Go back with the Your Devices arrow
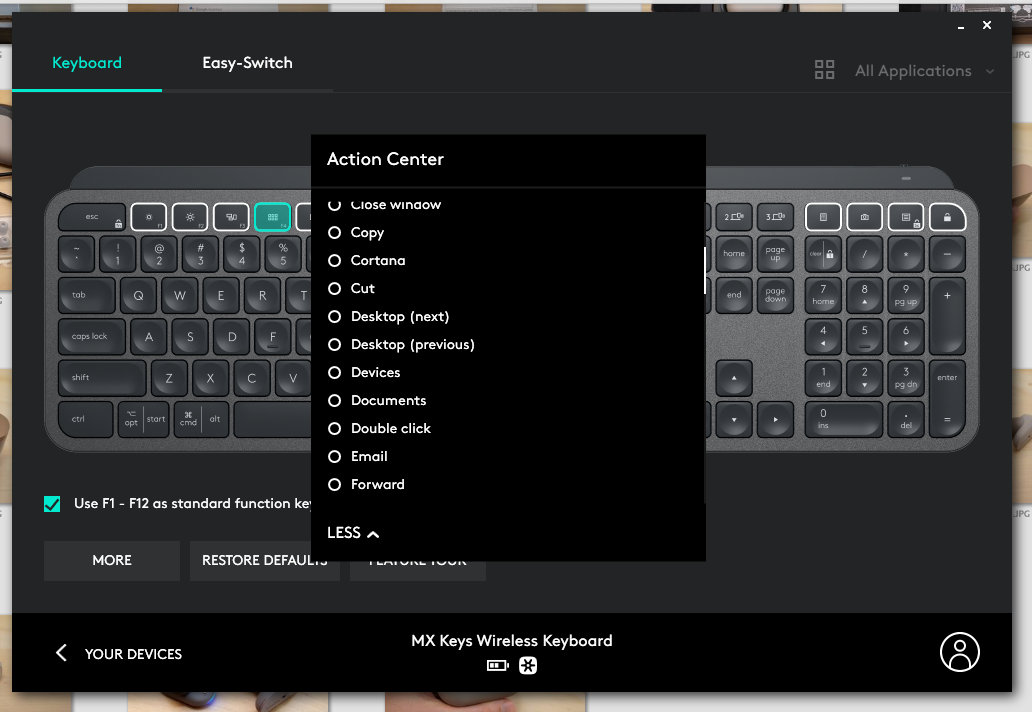This screenshot has height=712, width=1032. click(x=61, y=653)
